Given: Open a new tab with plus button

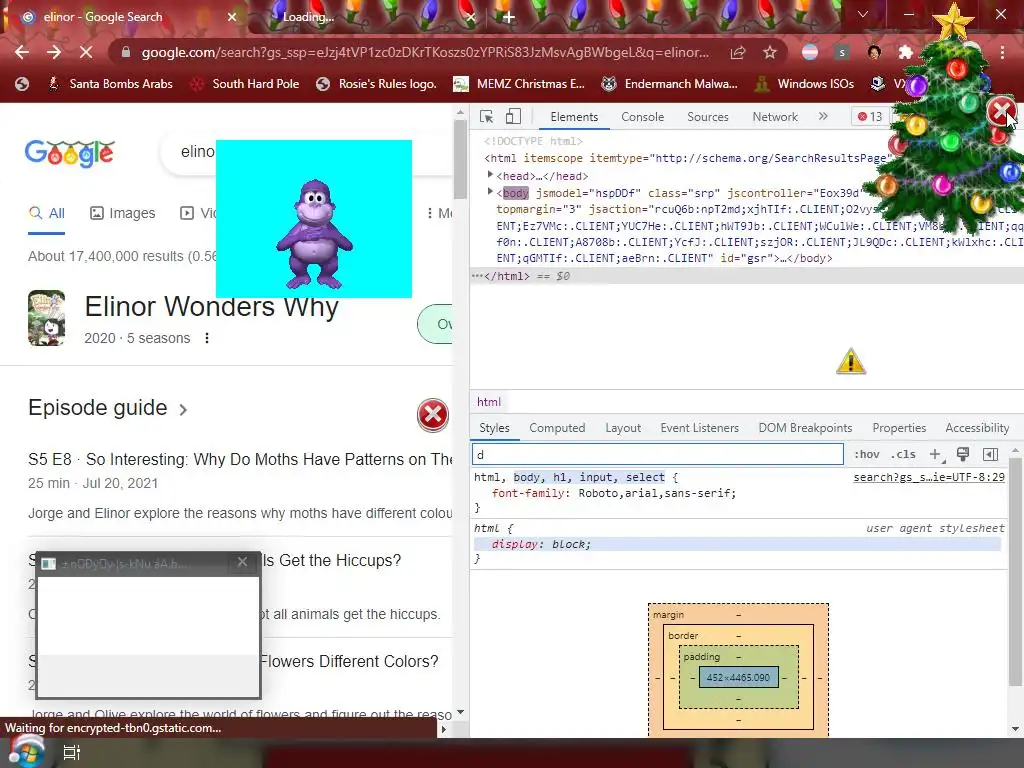Looking at the screenshot, I should tap(509, 18).
